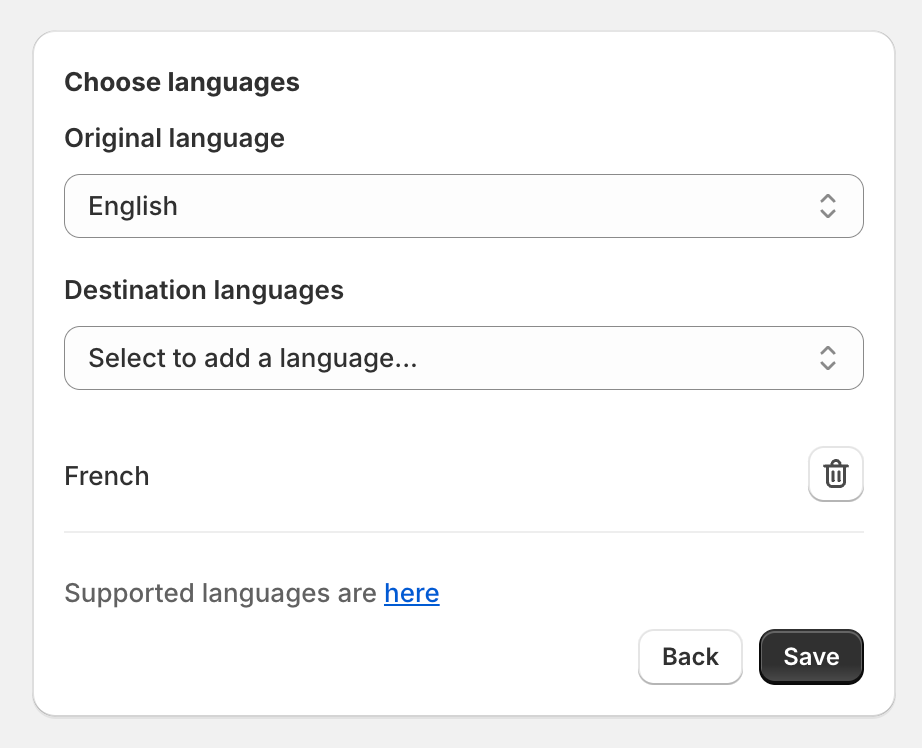Click Save to confirm language choices
The image size is (922, 748).
coord(811,657)
